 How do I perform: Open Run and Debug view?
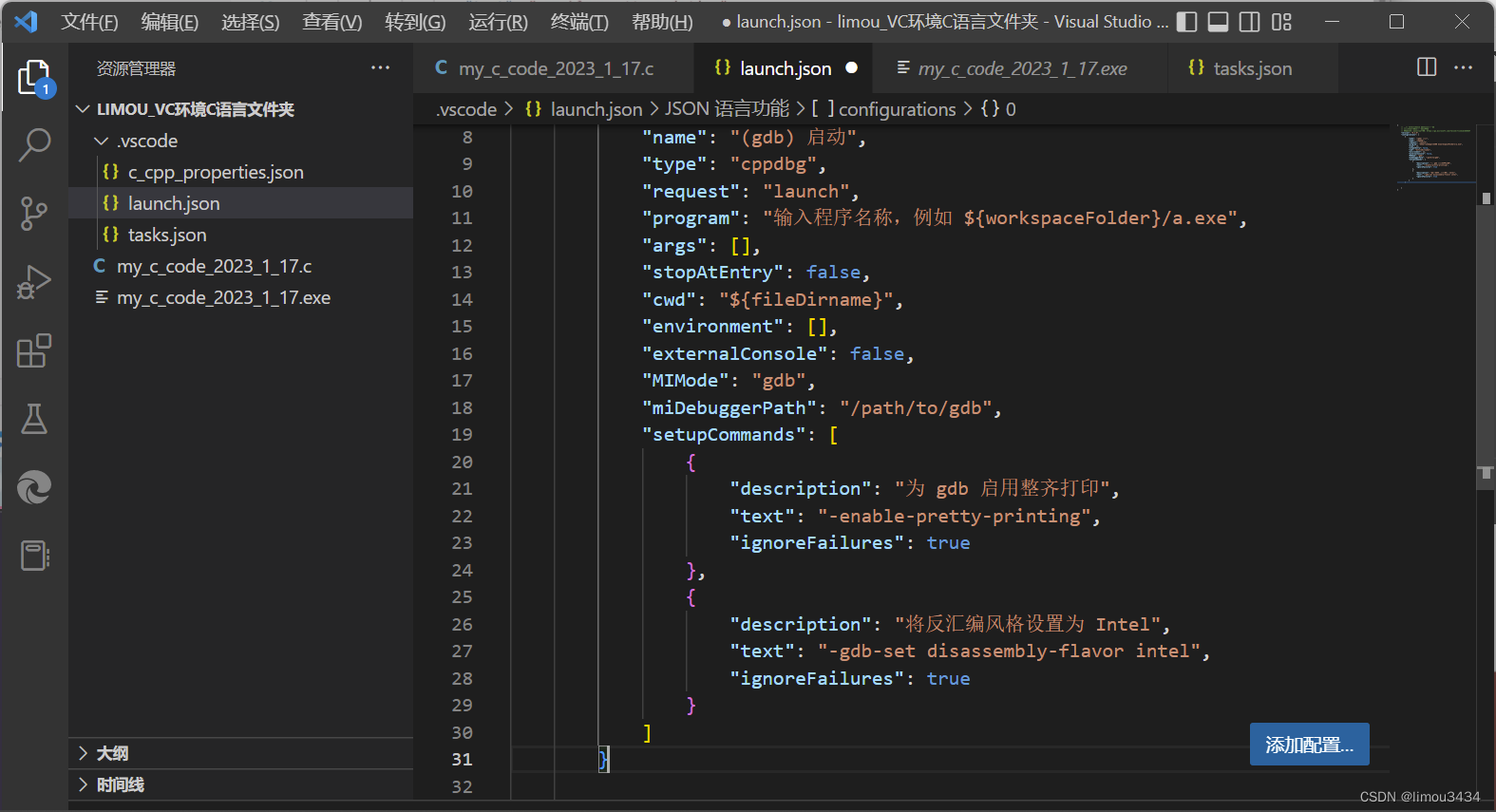click(x=34, y=282)
